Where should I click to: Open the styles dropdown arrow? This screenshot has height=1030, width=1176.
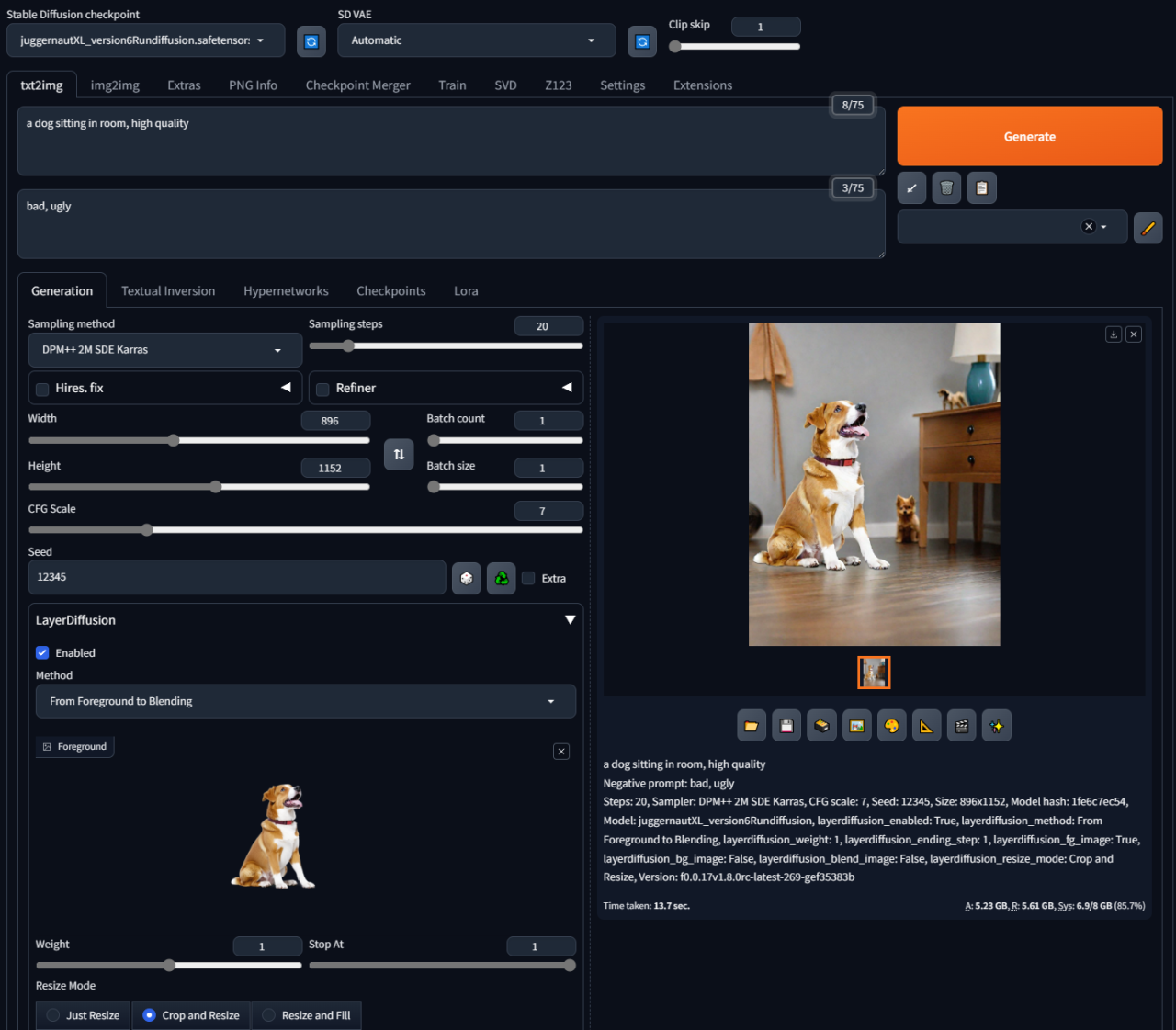[x=1103, y=227]
